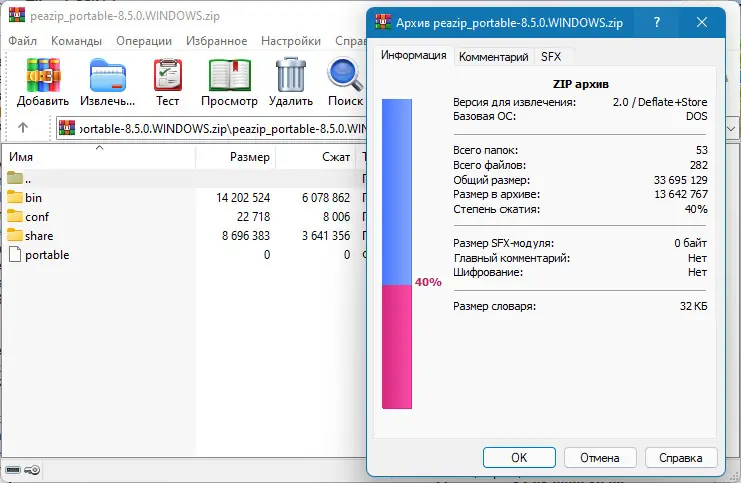Viewport: 741px width, 483px height.
Task: Sort by the Размер column header
Action: 235,157
